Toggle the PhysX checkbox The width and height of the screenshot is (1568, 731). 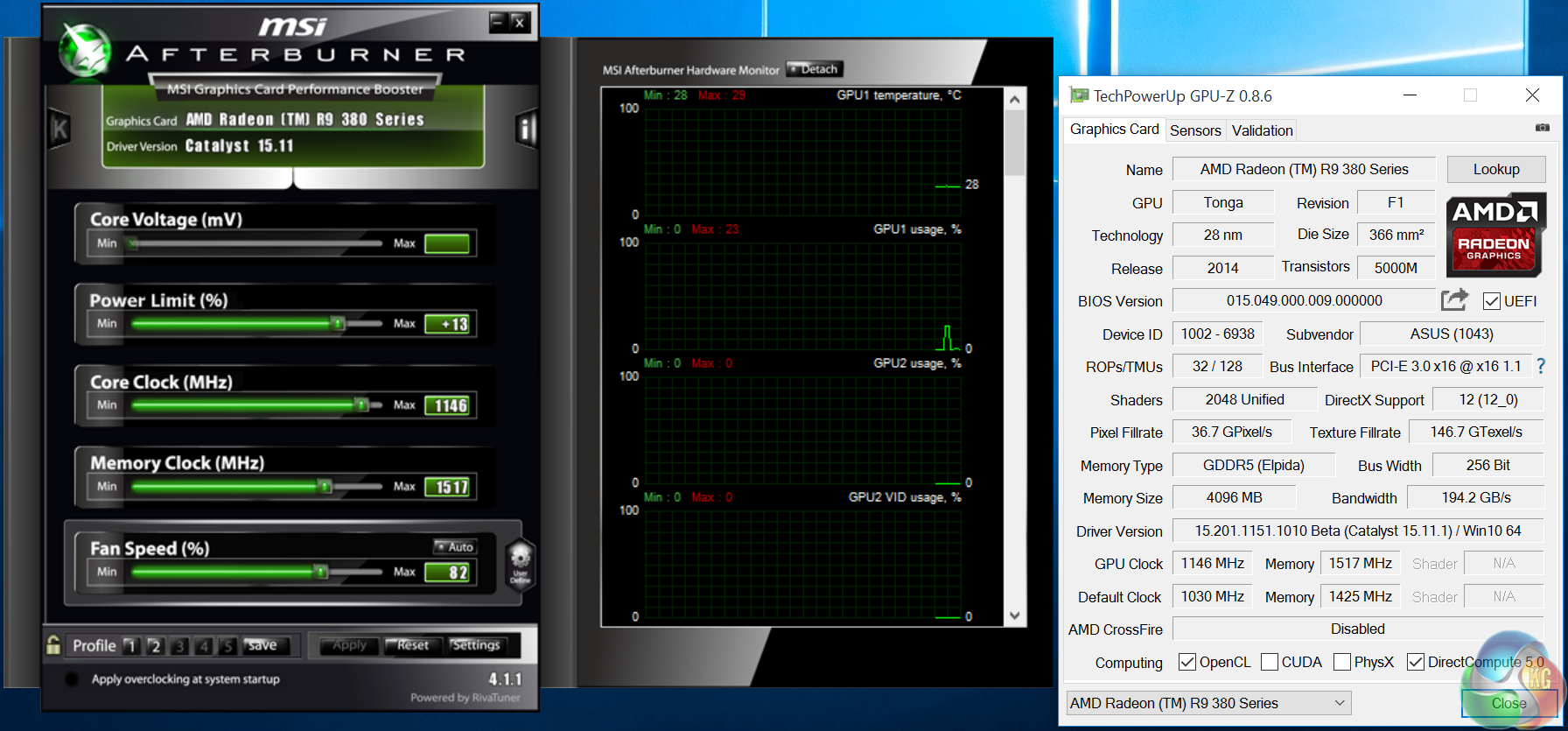tap(1342, 662)
